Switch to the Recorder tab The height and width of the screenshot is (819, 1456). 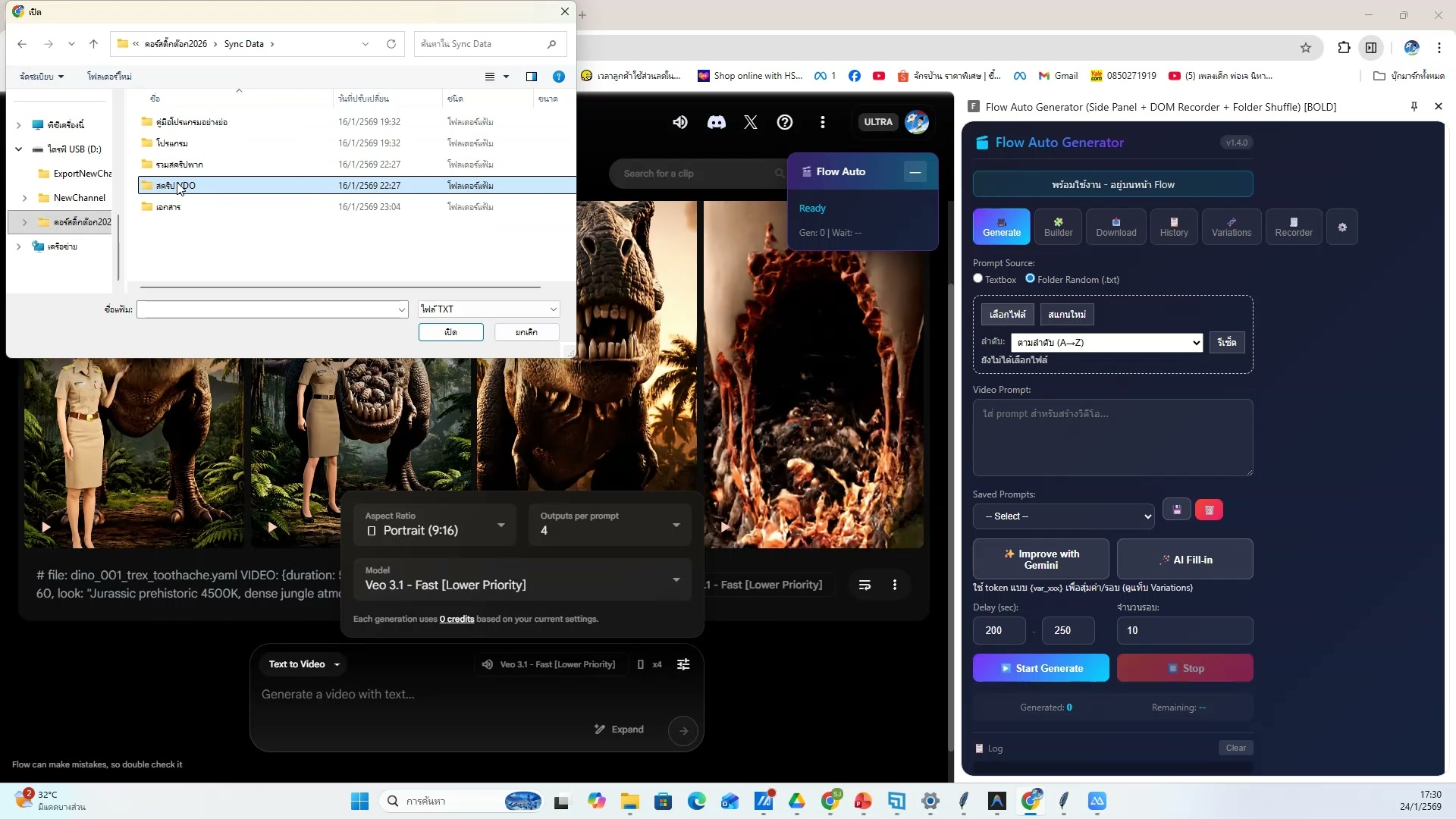click(1293, 227)
